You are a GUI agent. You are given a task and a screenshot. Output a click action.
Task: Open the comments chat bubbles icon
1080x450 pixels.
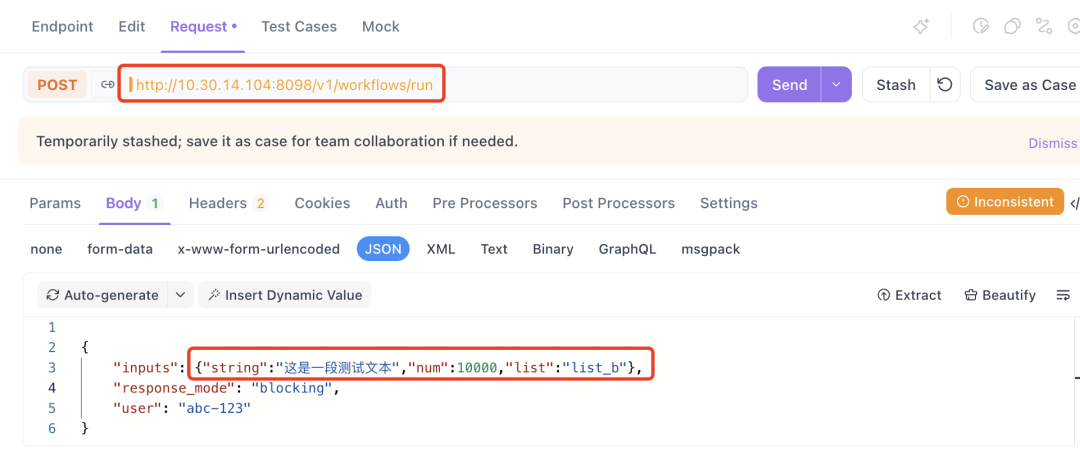pos(1012,27)
